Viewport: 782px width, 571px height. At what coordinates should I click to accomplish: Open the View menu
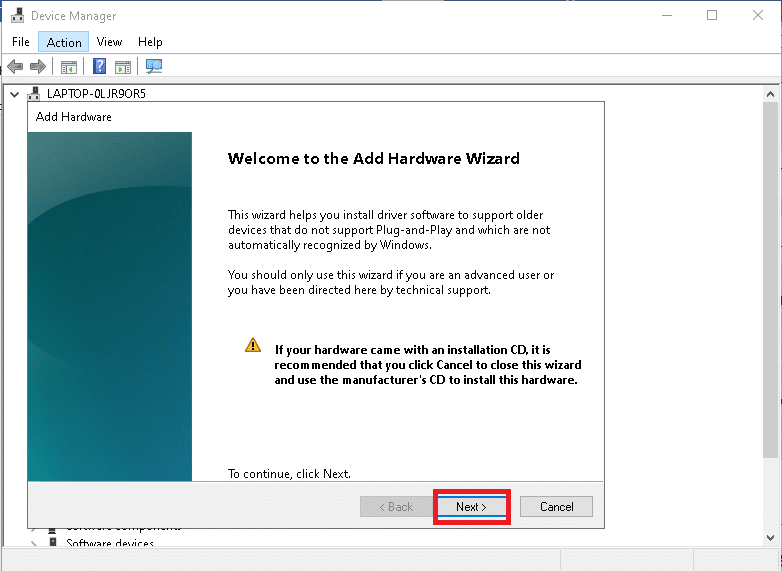point(109,42)
